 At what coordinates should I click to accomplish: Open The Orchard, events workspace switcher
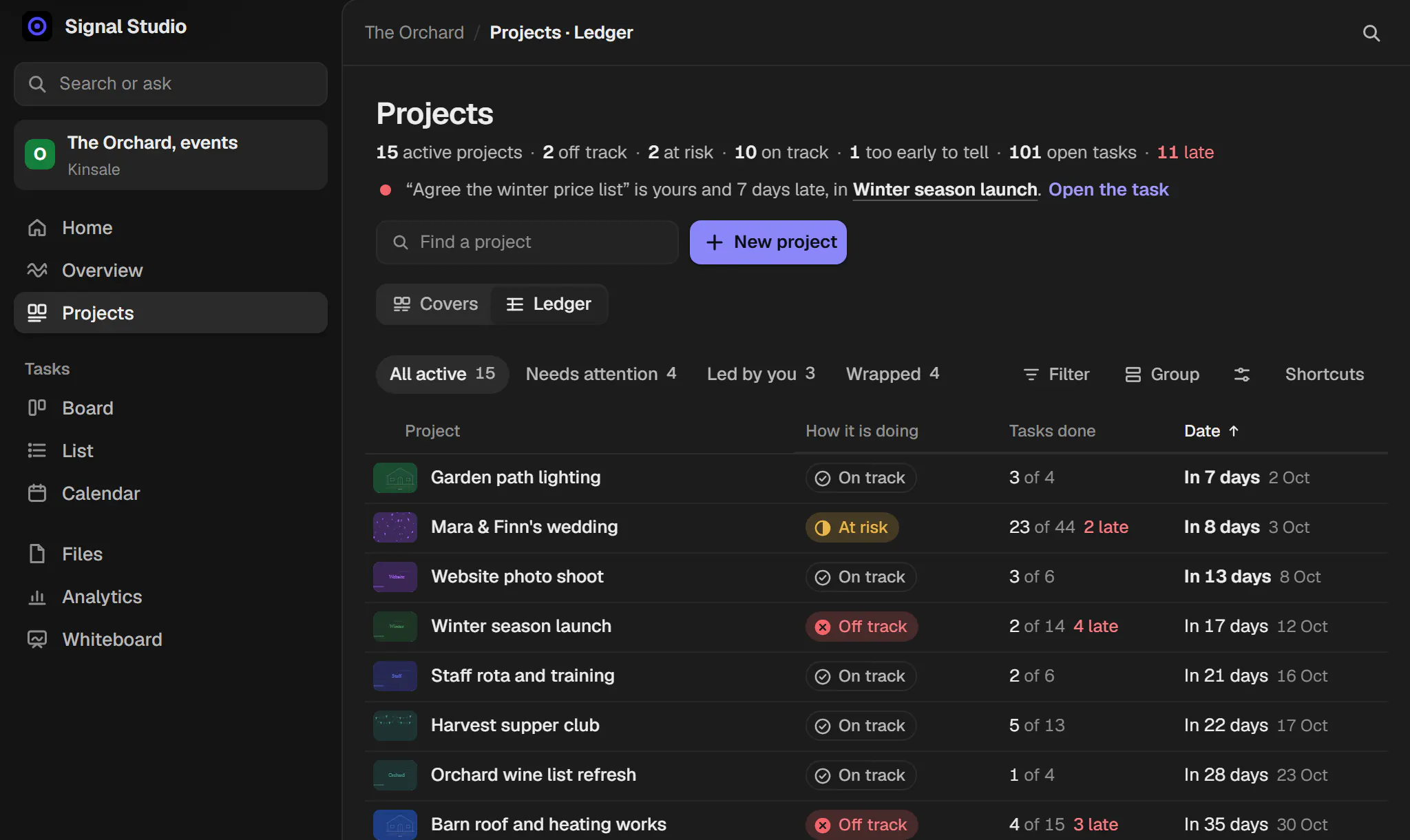[171, 155]
